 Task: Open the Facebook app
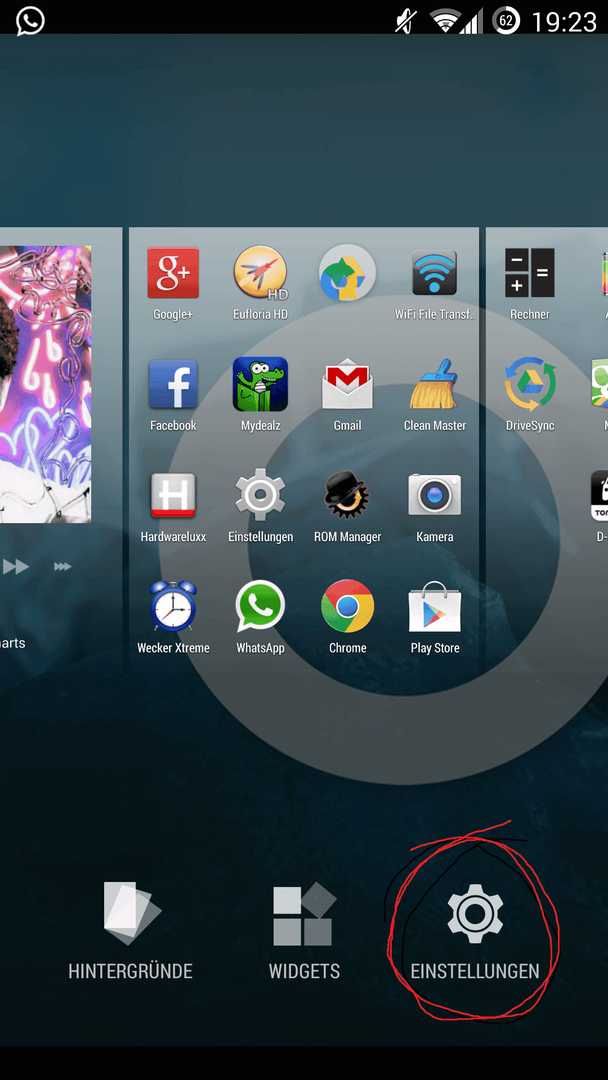tap(173, 395)
